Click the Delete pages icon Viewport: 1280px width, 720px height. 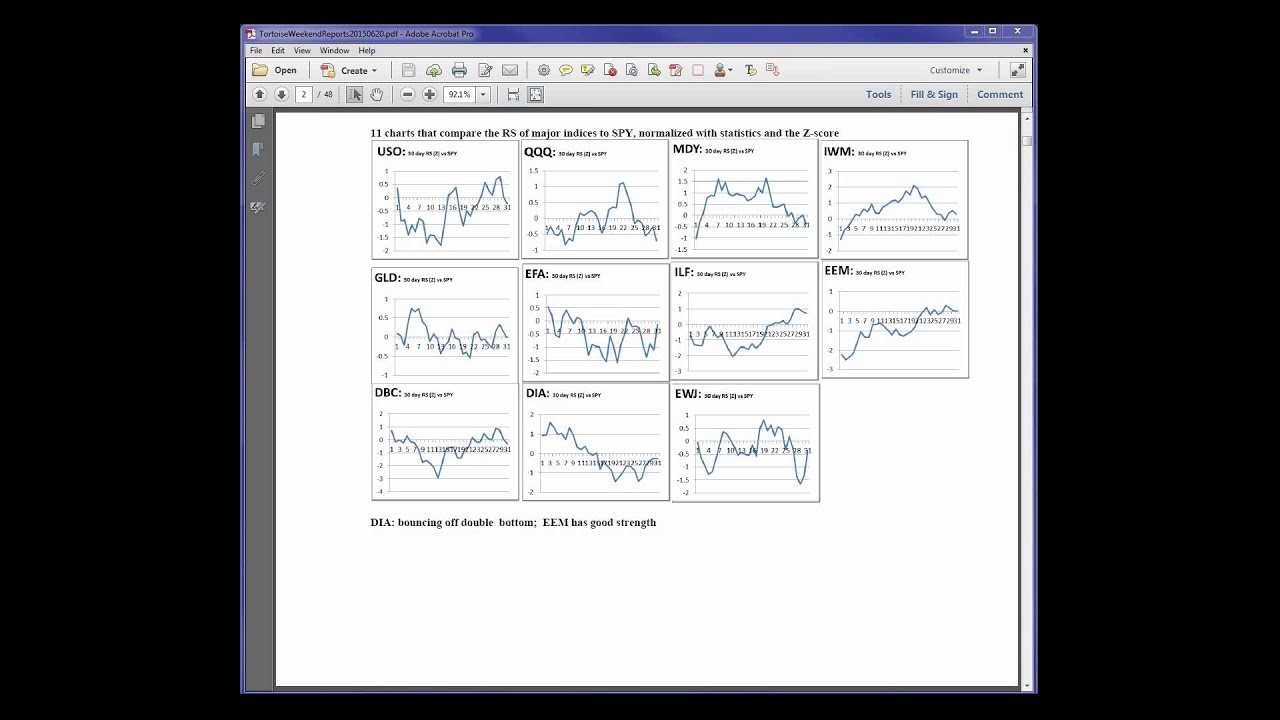point(610,70)
